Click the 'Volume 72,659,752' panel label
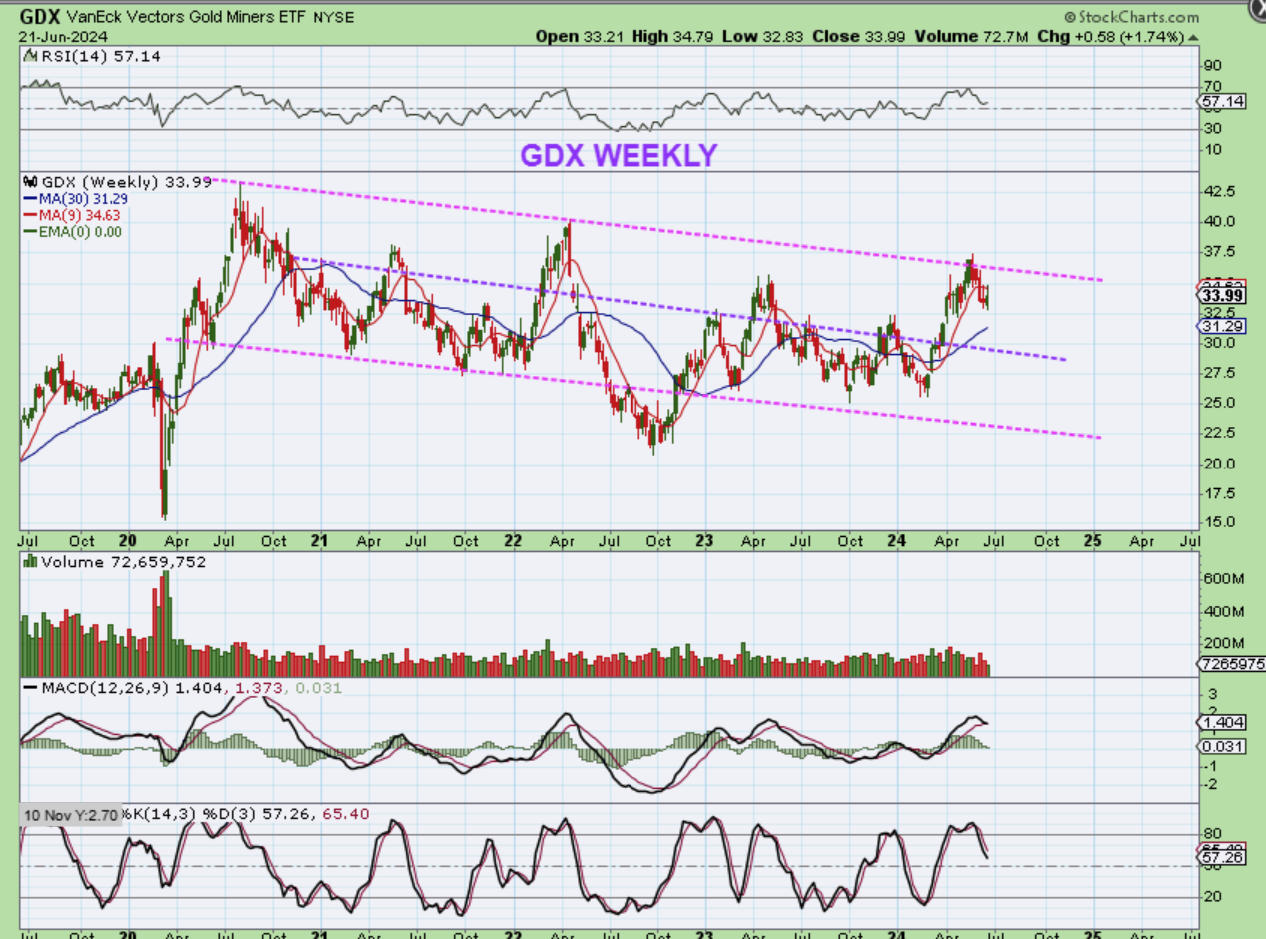Viewport: 1266px width, 939px height. tap(122, 562)
